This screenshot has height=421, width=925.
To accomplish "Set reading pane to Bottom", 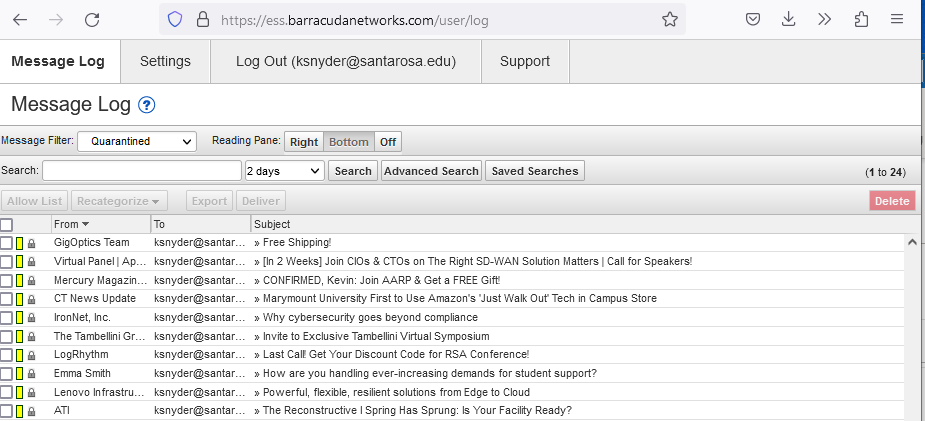I will click(349, 142).
